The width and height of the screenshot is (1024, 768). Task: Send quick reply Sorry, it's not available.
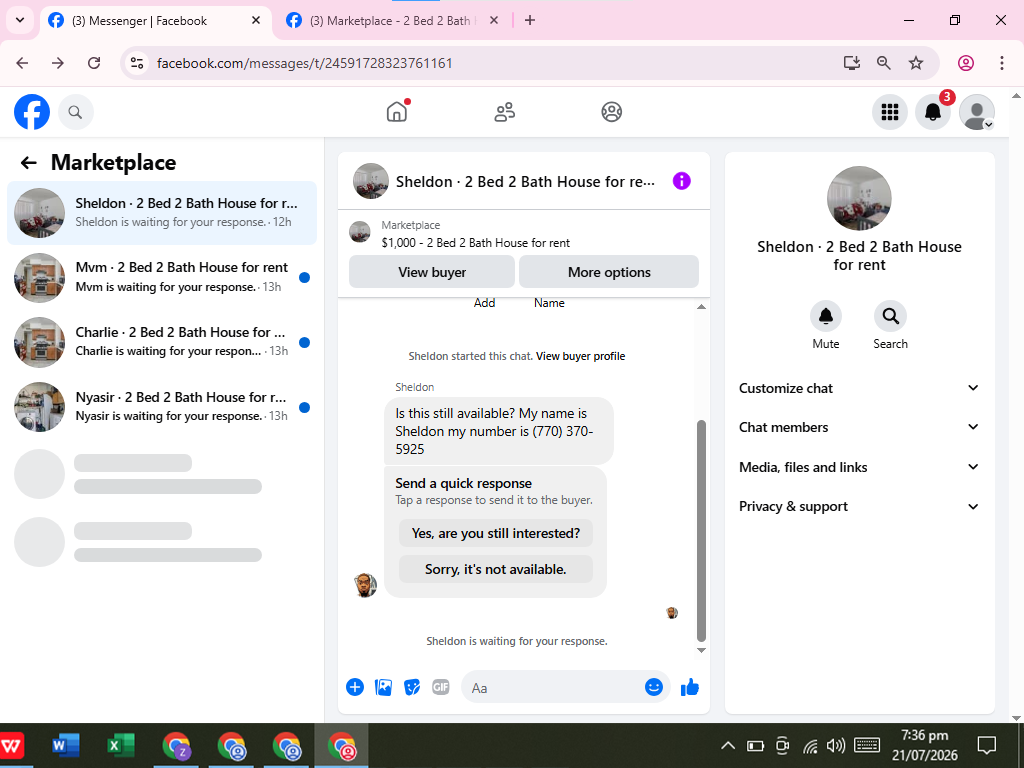pyautogui.click(x=496, y=569)
